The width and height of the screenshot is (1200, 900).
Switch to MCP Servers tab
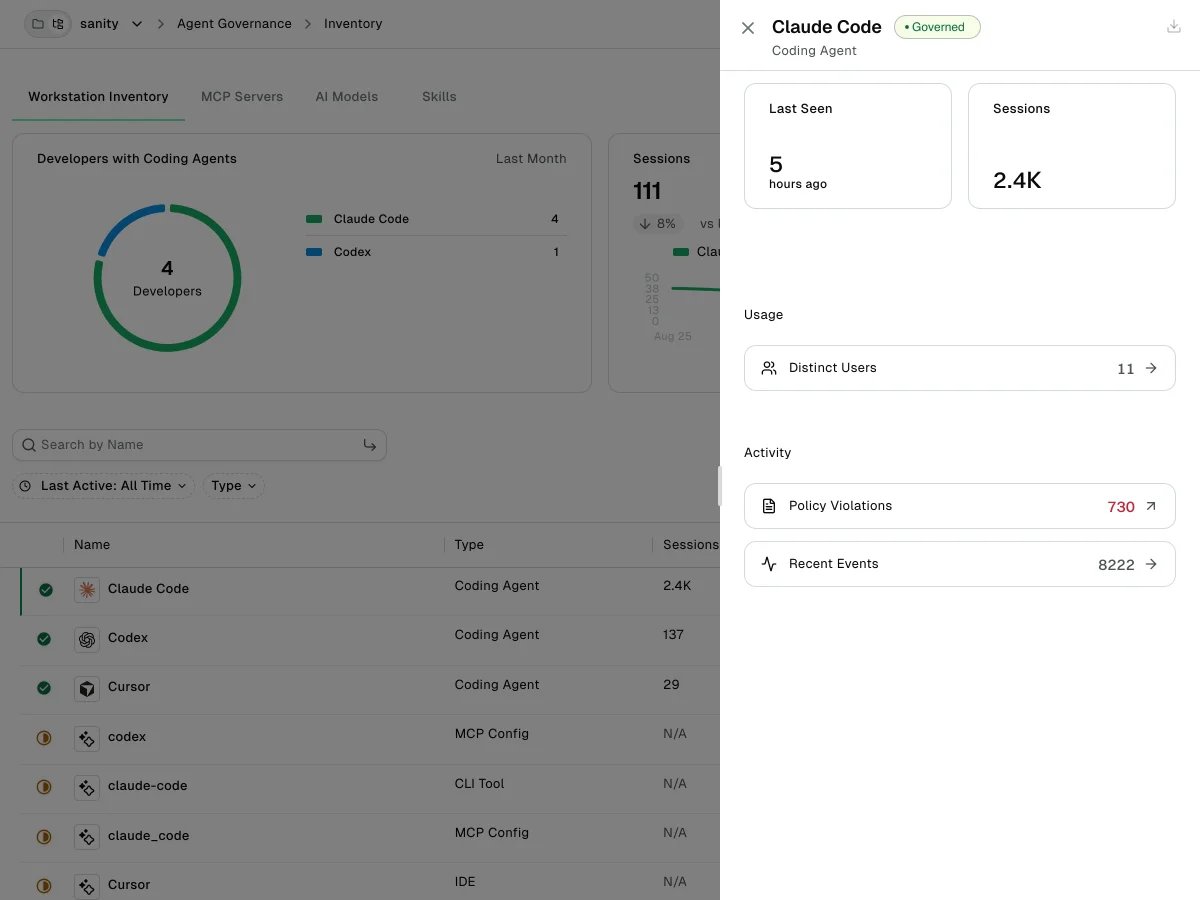(x=242, y=97)
